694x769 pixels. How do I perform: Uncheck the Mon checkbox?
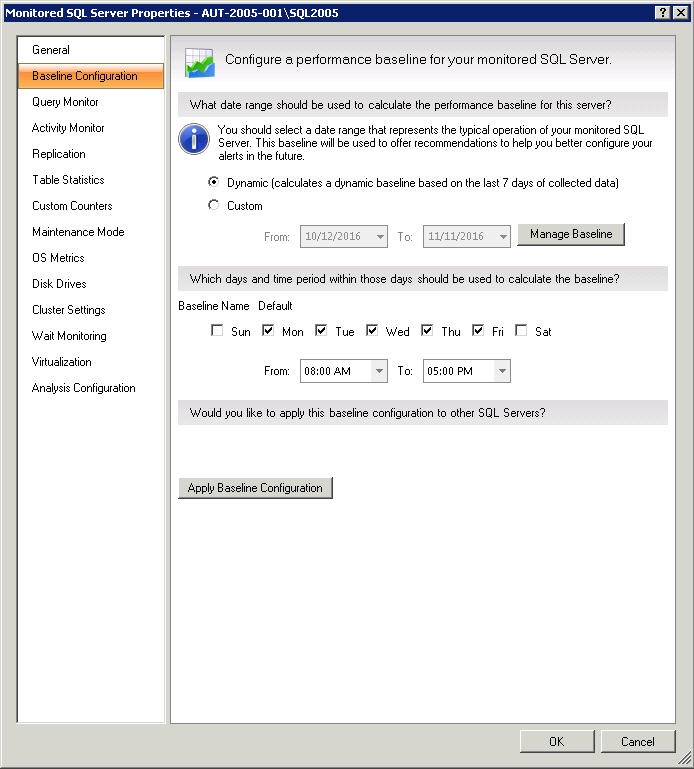[268, 330]
